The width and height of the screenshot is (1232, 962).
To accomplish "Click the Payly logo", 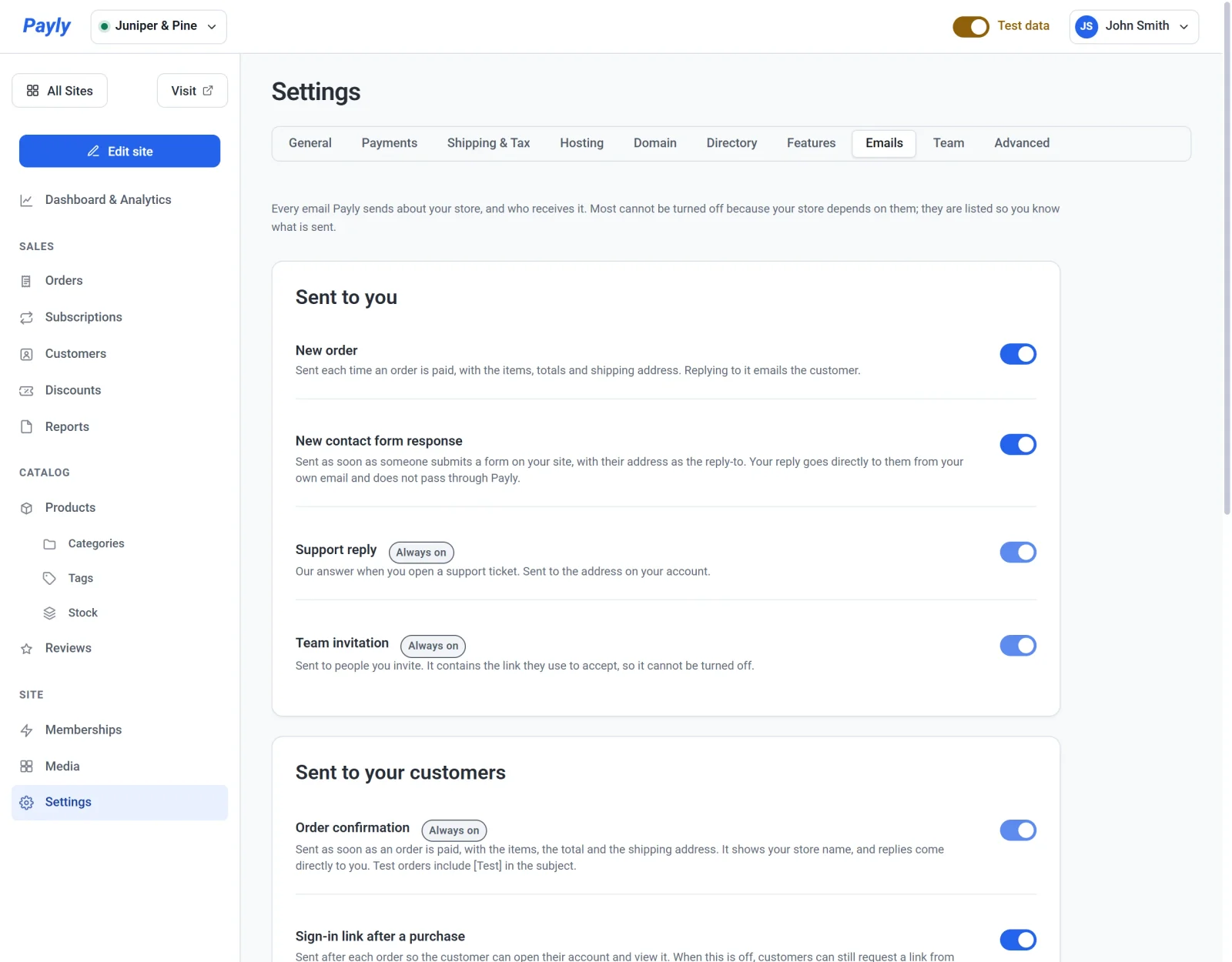I will click(x=46, y=26).
